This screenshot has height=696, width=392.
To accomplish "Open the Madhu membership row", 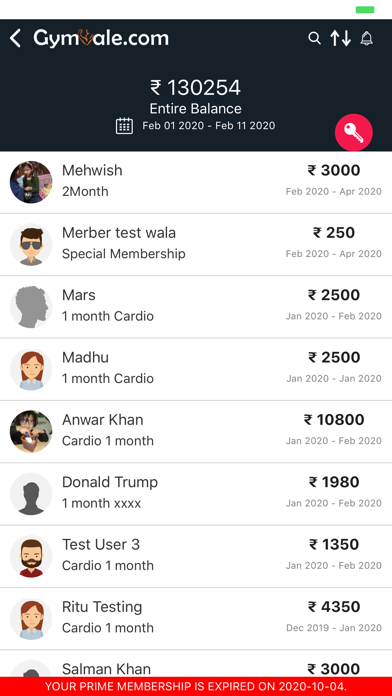I will [x=196, y=369].
